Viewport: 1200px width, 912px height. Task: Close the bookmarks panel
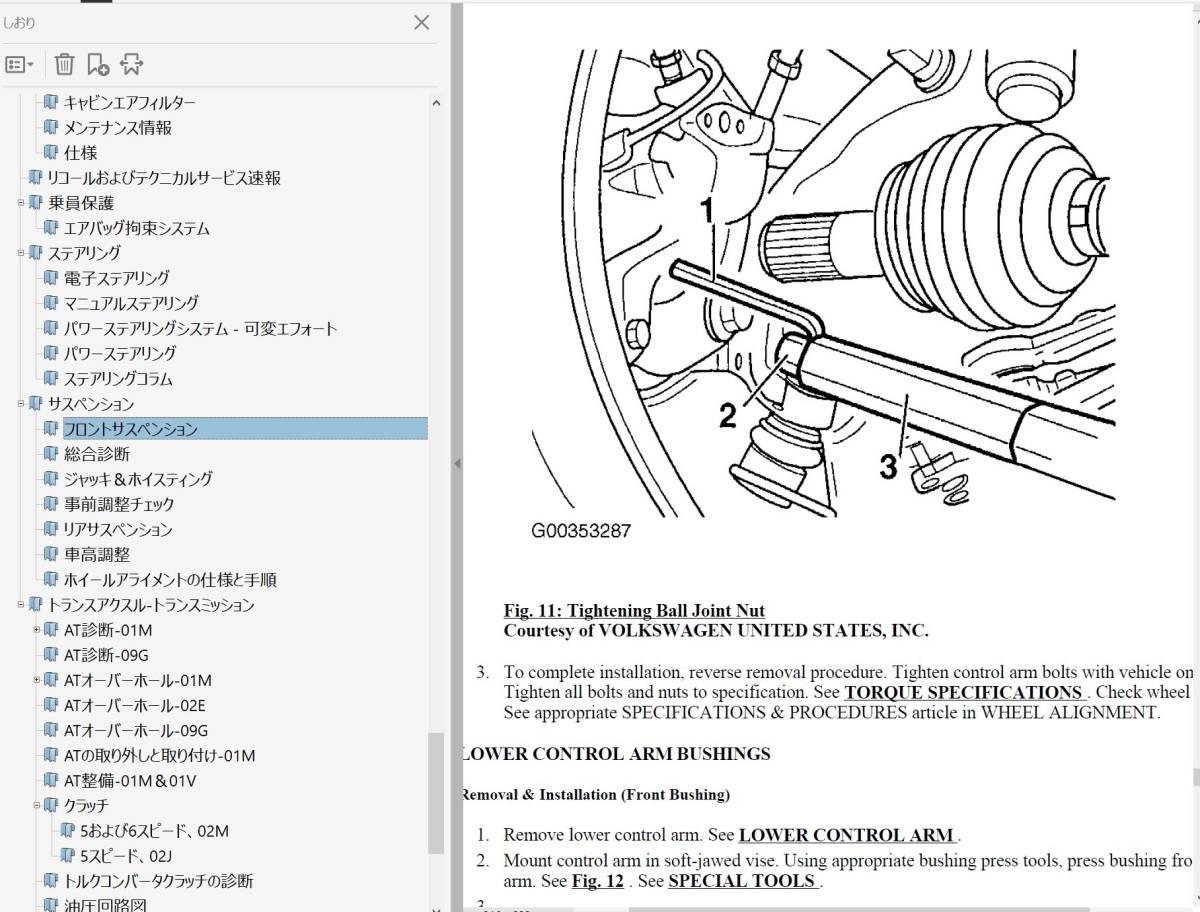[x=422, y=22]
